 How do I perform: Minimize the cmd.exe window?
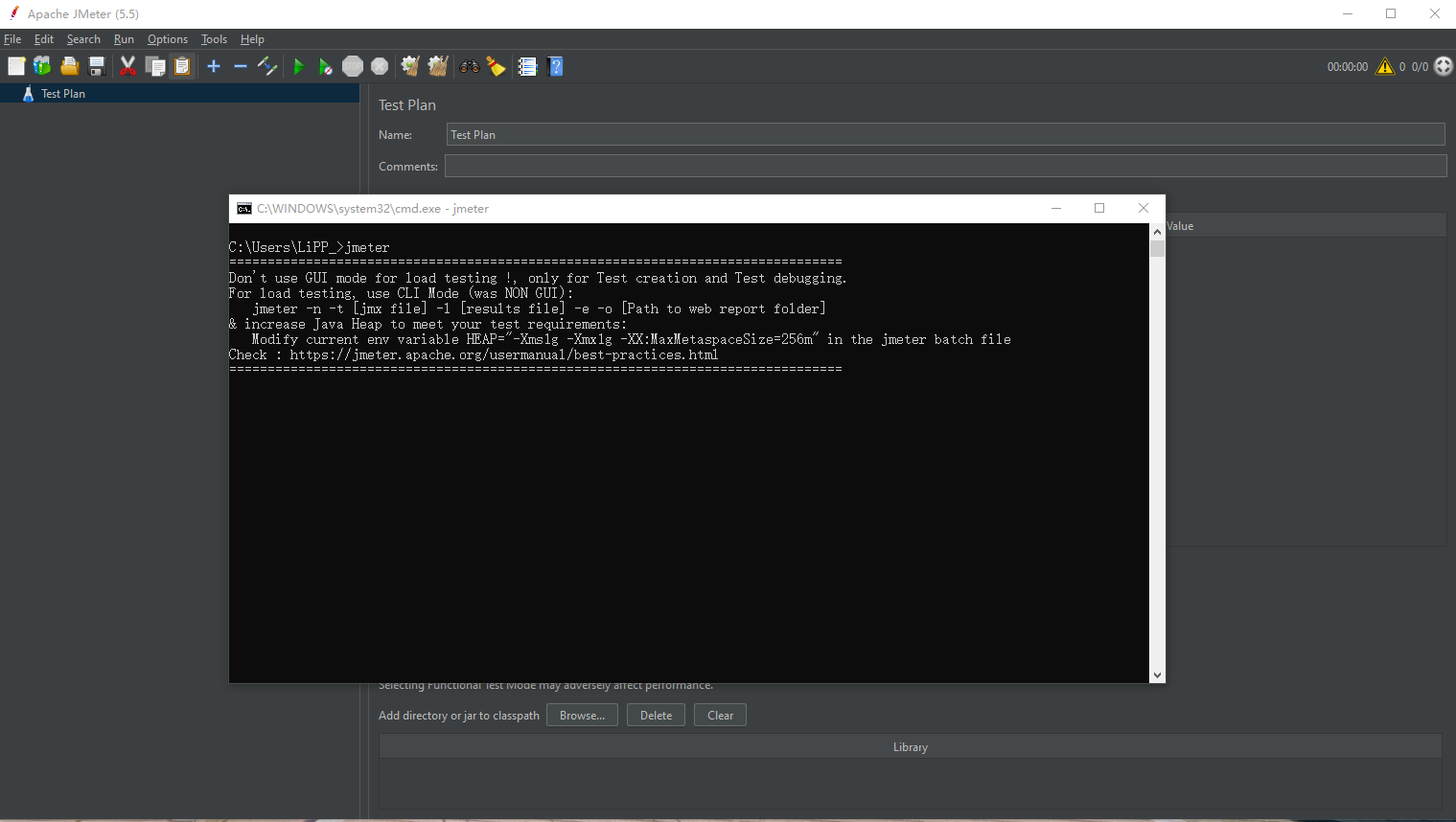(x=1056, y=208)
